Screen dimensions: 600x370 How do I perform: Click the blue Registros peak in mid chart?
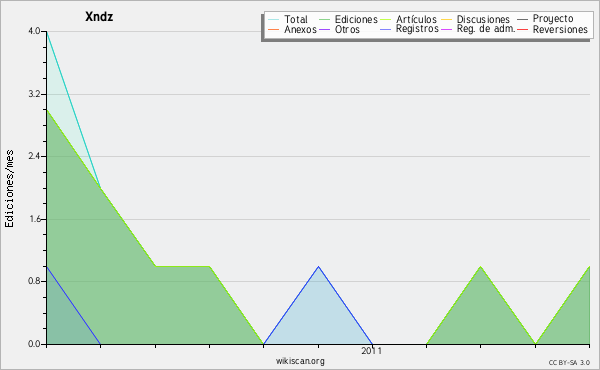coord(318,267)
